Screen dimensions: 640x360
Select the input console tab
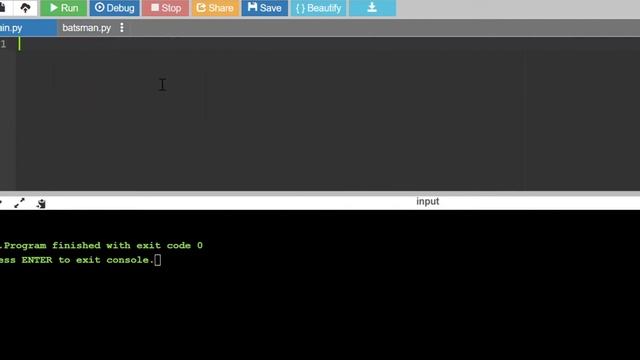click(x=427, y=201)
